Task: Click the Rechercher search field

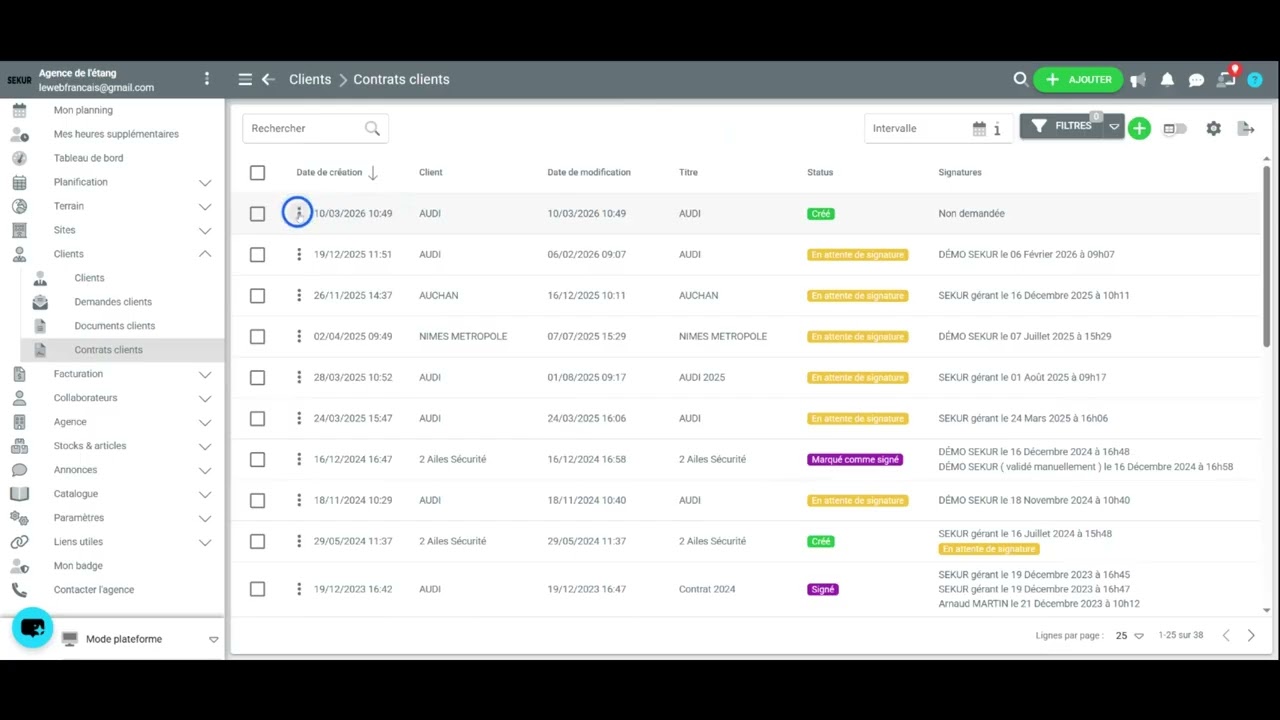Action: pos(315,128)
